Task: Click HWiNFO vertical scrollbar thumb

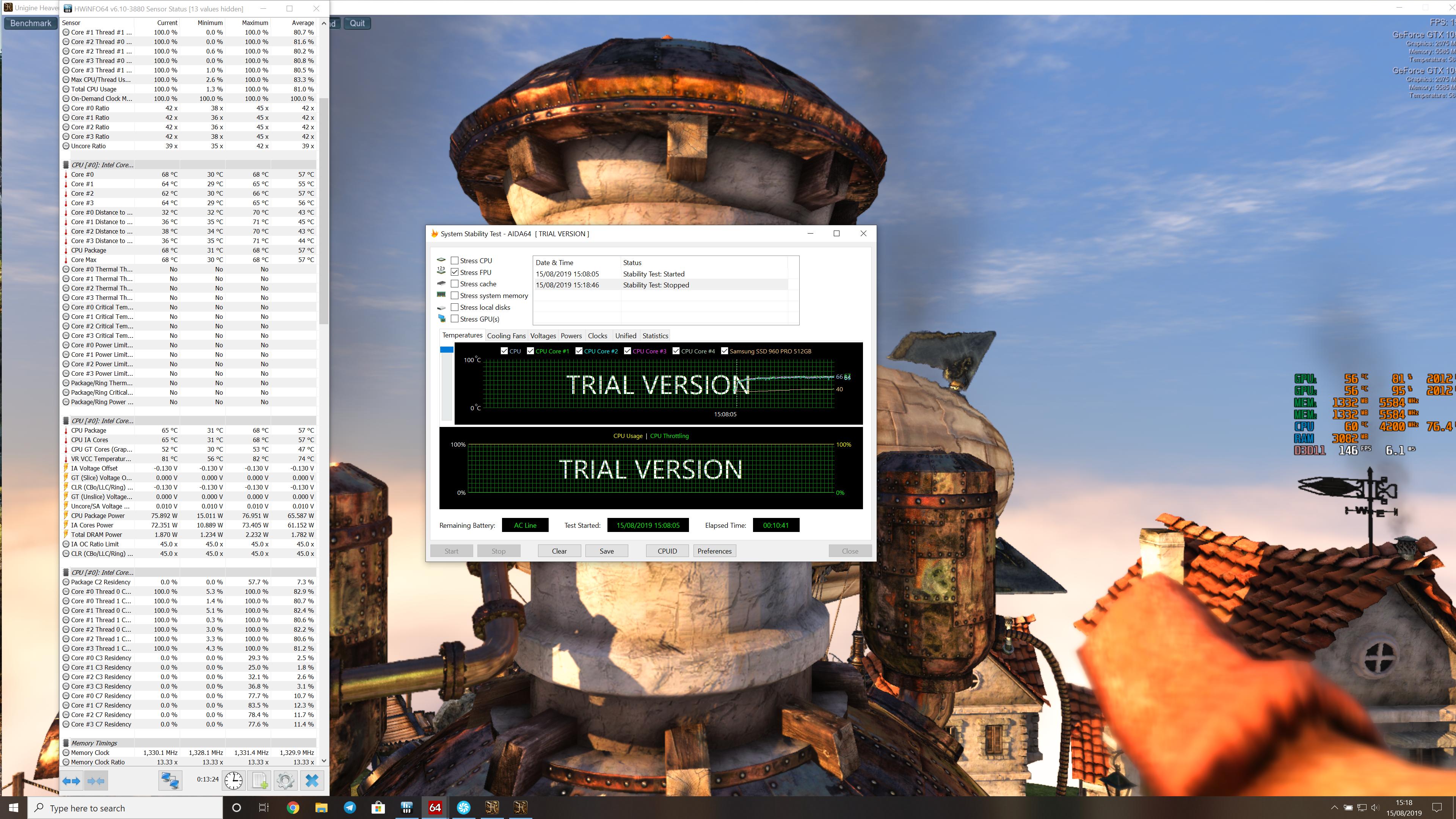Action: 323,211
